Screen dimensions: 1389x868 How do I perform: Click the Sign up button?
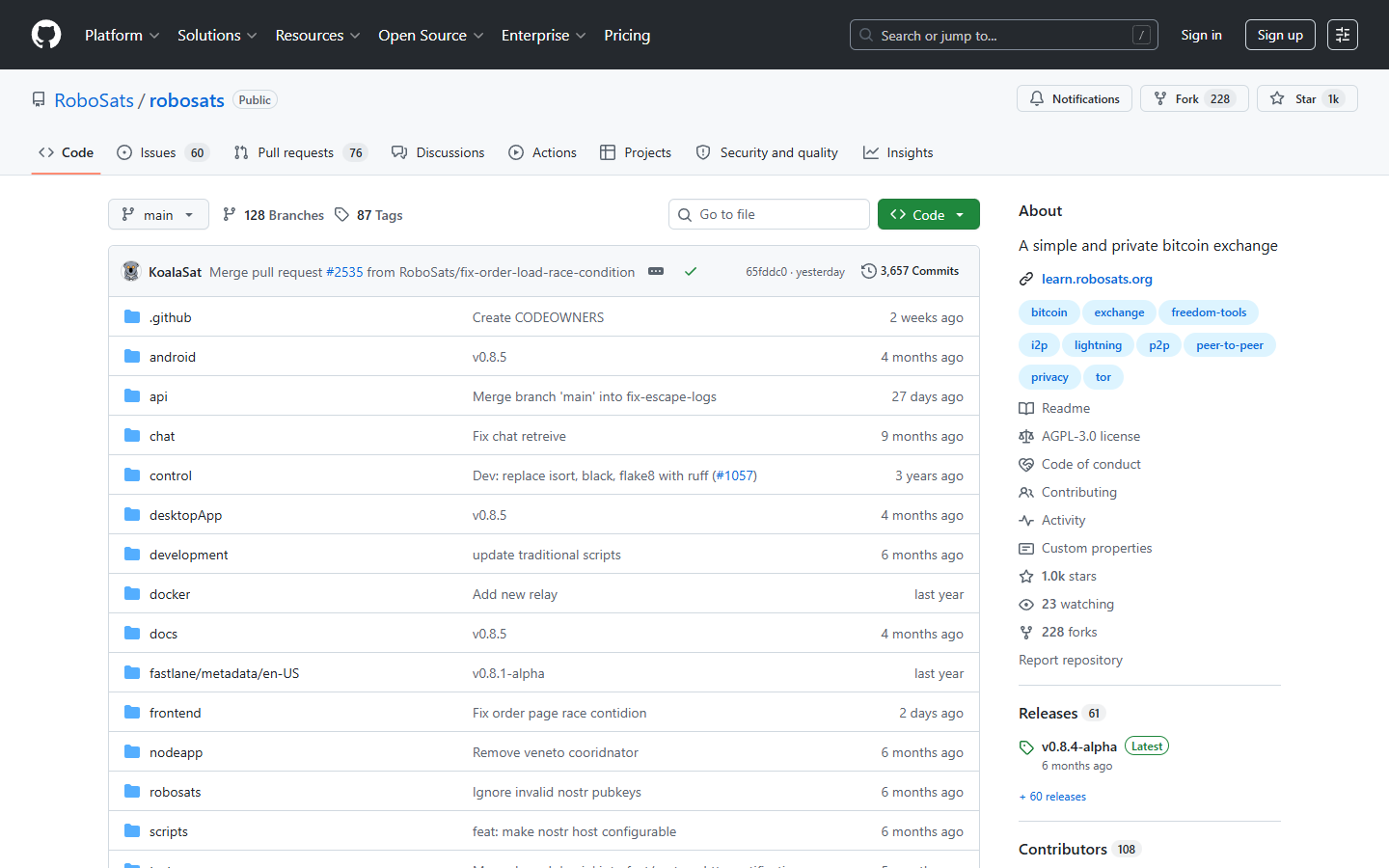coord(1280,35)
